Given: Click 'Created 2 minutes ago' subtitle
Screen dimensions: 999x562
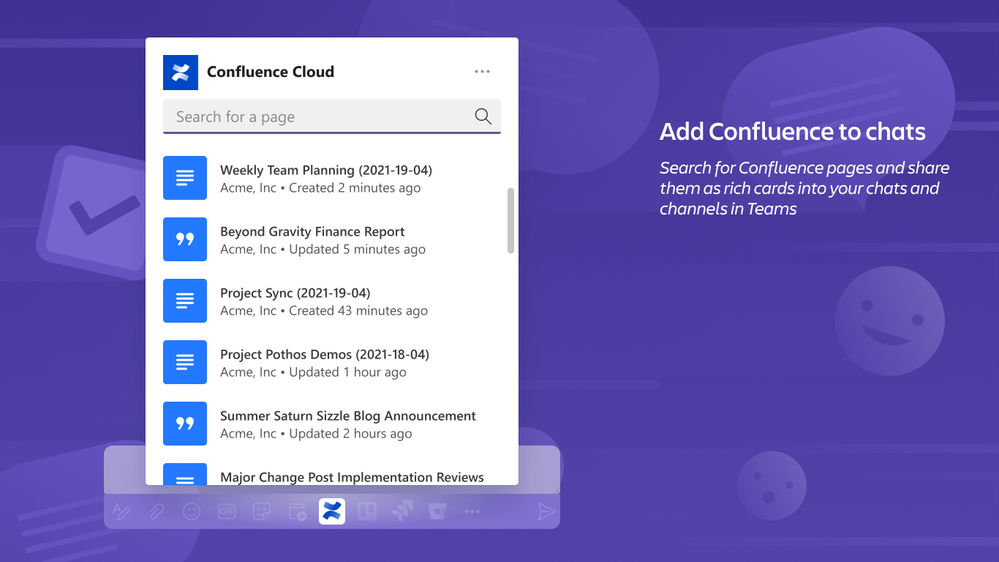Looking at the screenshot, I should pyautogui.click(x=355, y=188).
